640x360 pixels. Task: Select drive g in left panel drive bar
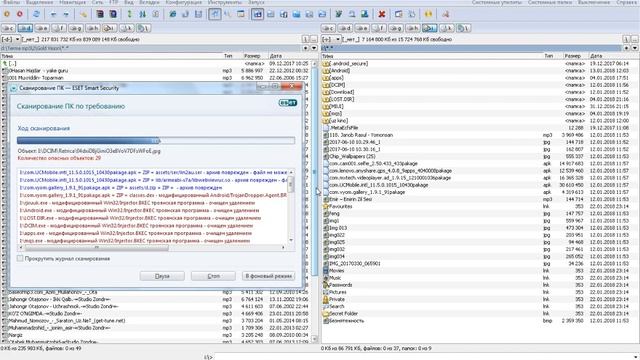tap(76, 28)
